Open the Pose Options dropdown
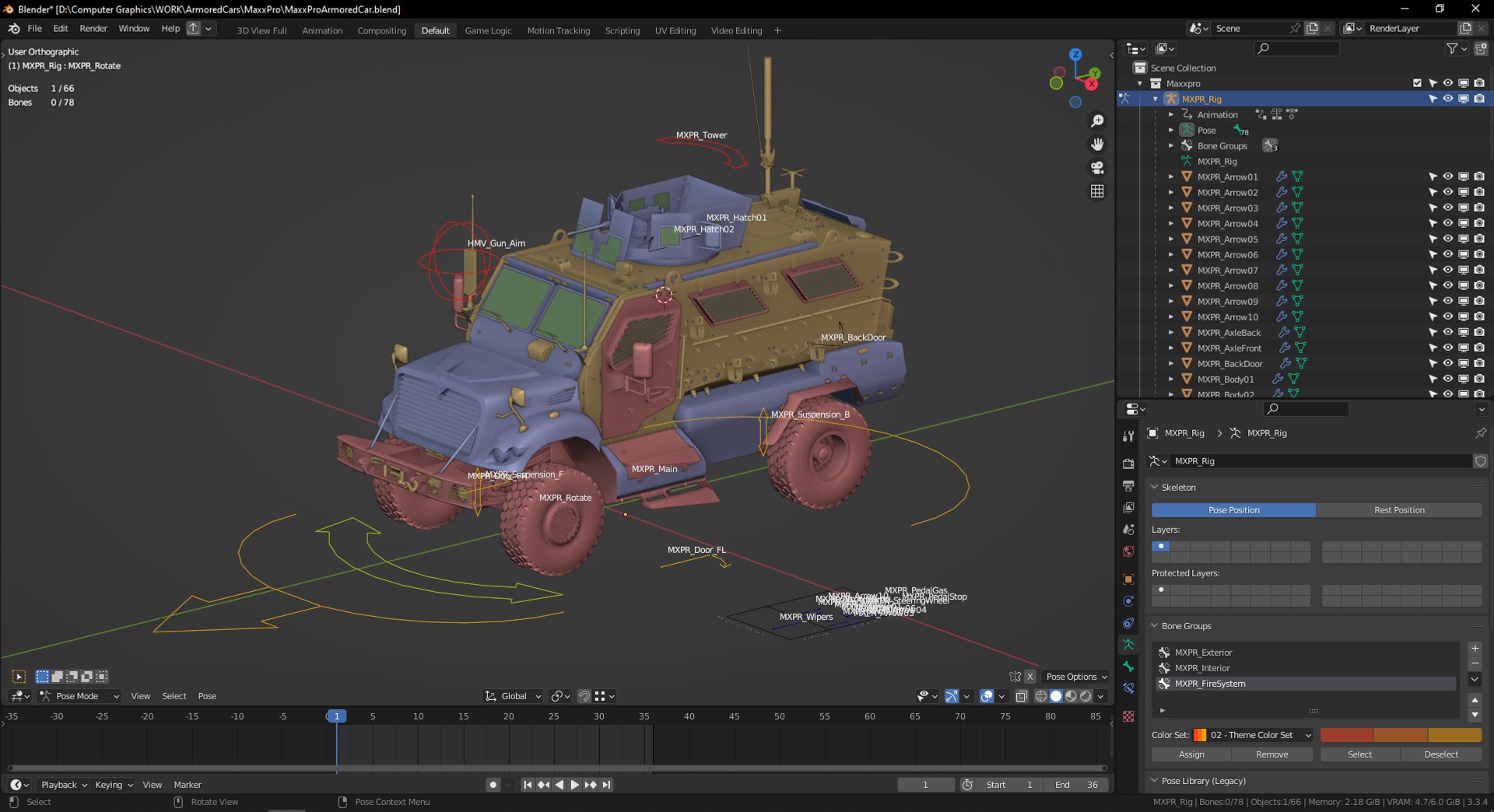 tap(1077, 677)
